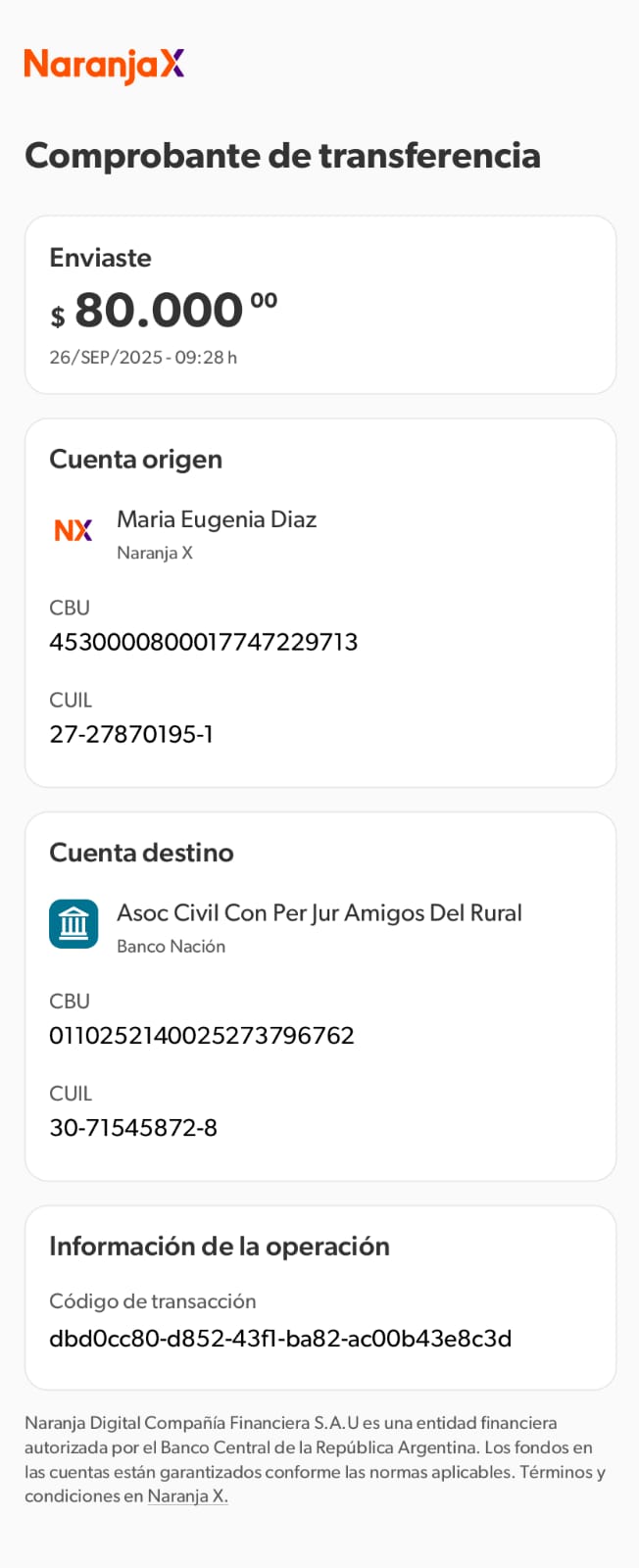Click the destination CUIL 30-71545872-8
Viewport: 639px width, 1568px height.
[133, 1128]
